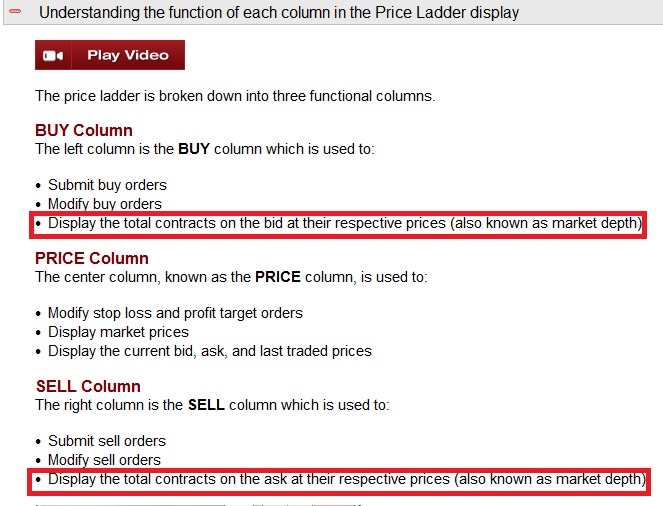Click the "Submit buy orders" bullet
The image size is (663, 506).
(107, 185)
